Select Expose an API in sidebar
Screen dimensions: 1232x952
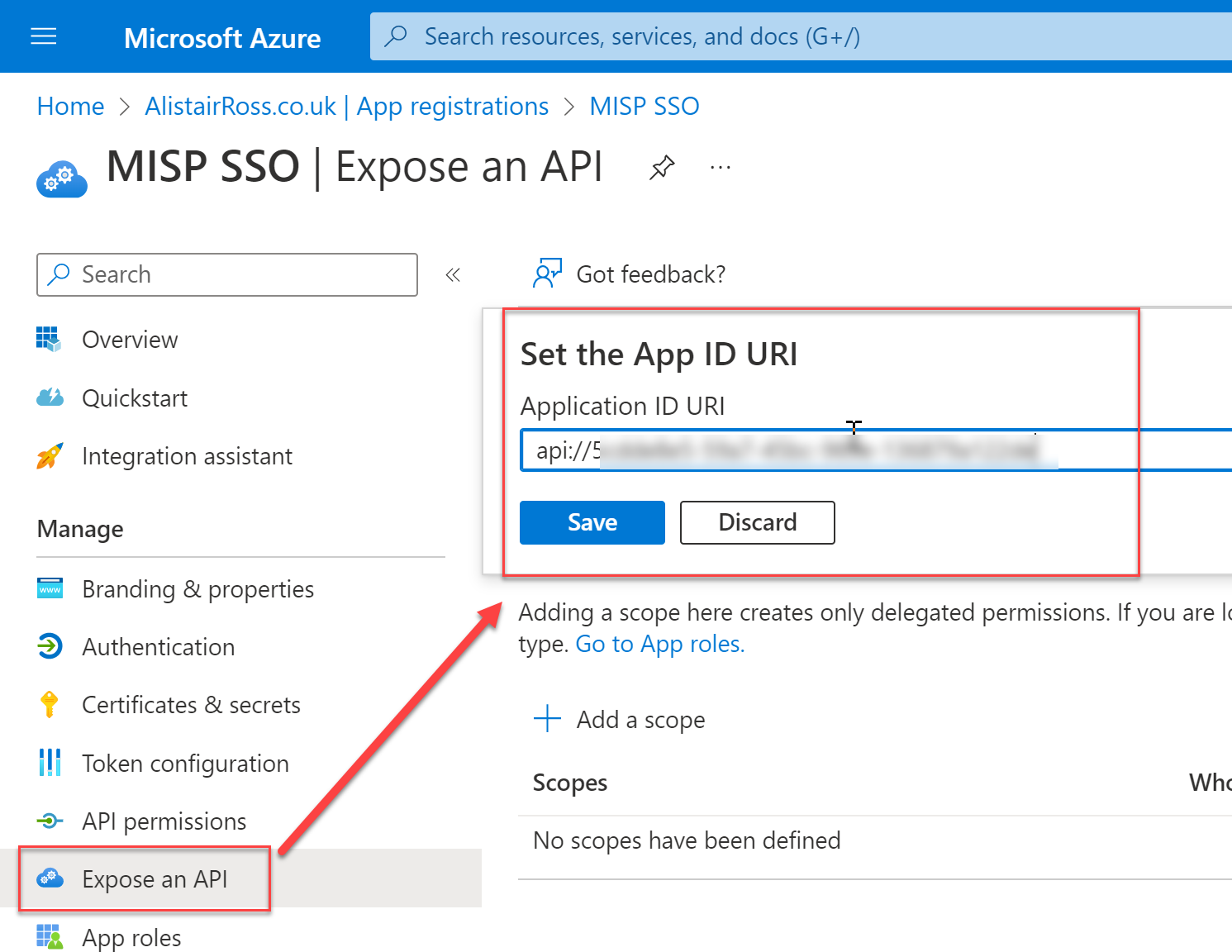point(155,879)
